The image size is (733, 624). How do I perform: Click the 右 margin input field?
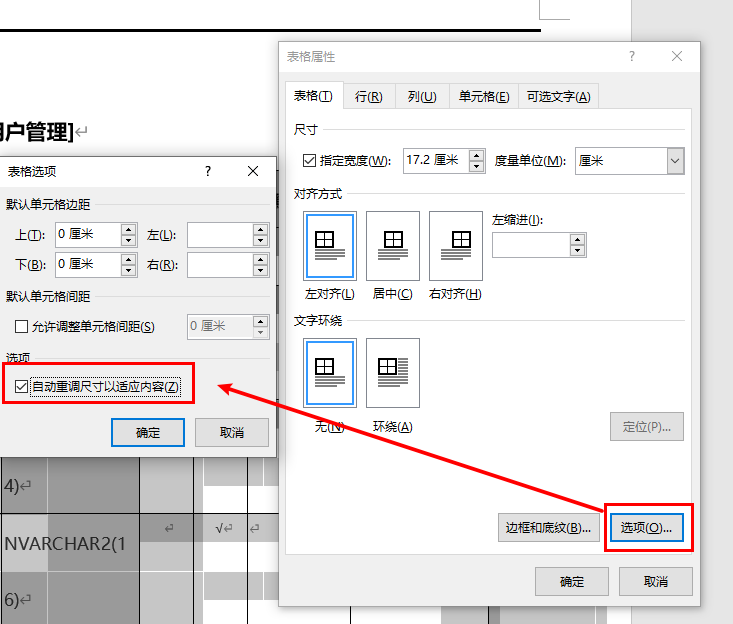[x=220, y=265]
